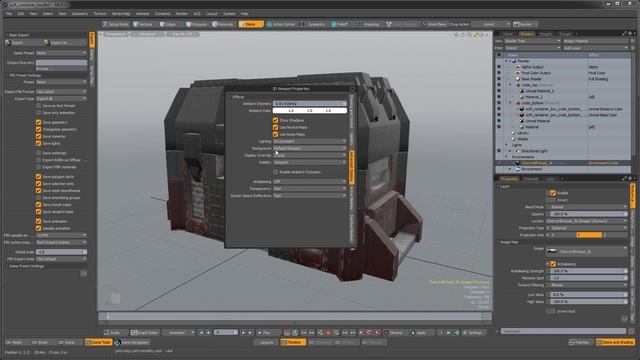Open the Render menu
Viewport: 640px width, 360px height.
click(x=182, y=14)
